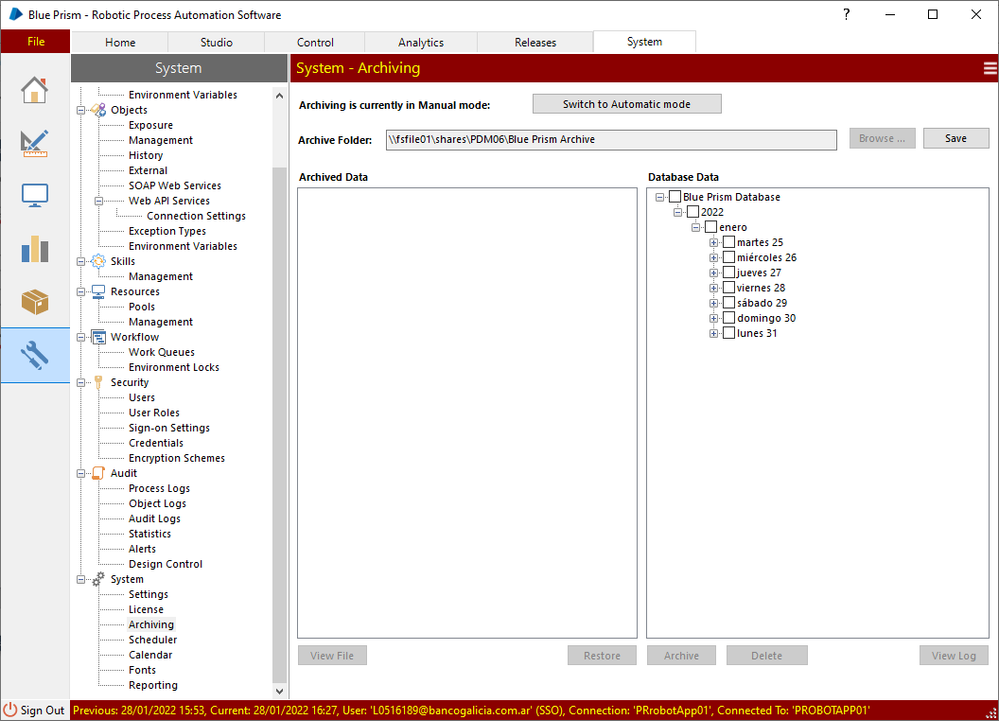999x721 pixels.
Task: Check the enero month checkbox
Action: [711, 227]
